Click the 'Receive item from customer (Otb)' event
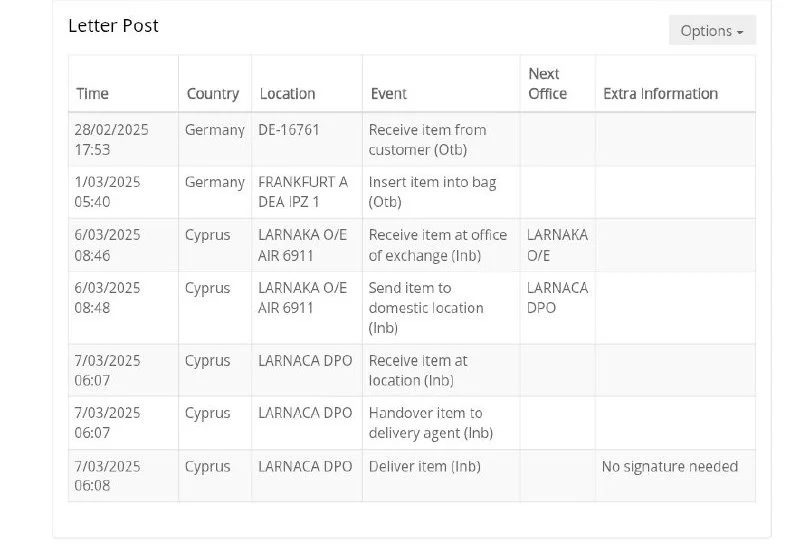 click(x=427, y=140)
